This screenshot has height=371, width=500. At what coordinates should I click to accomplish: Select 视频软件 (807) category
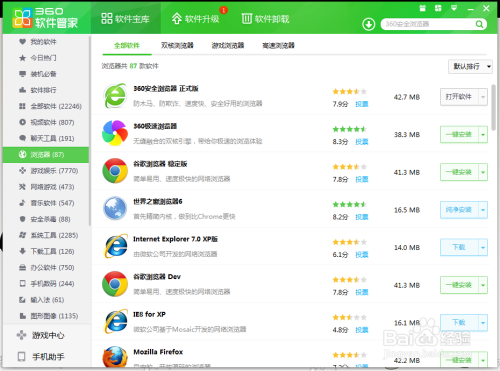(x=46, y=122)
